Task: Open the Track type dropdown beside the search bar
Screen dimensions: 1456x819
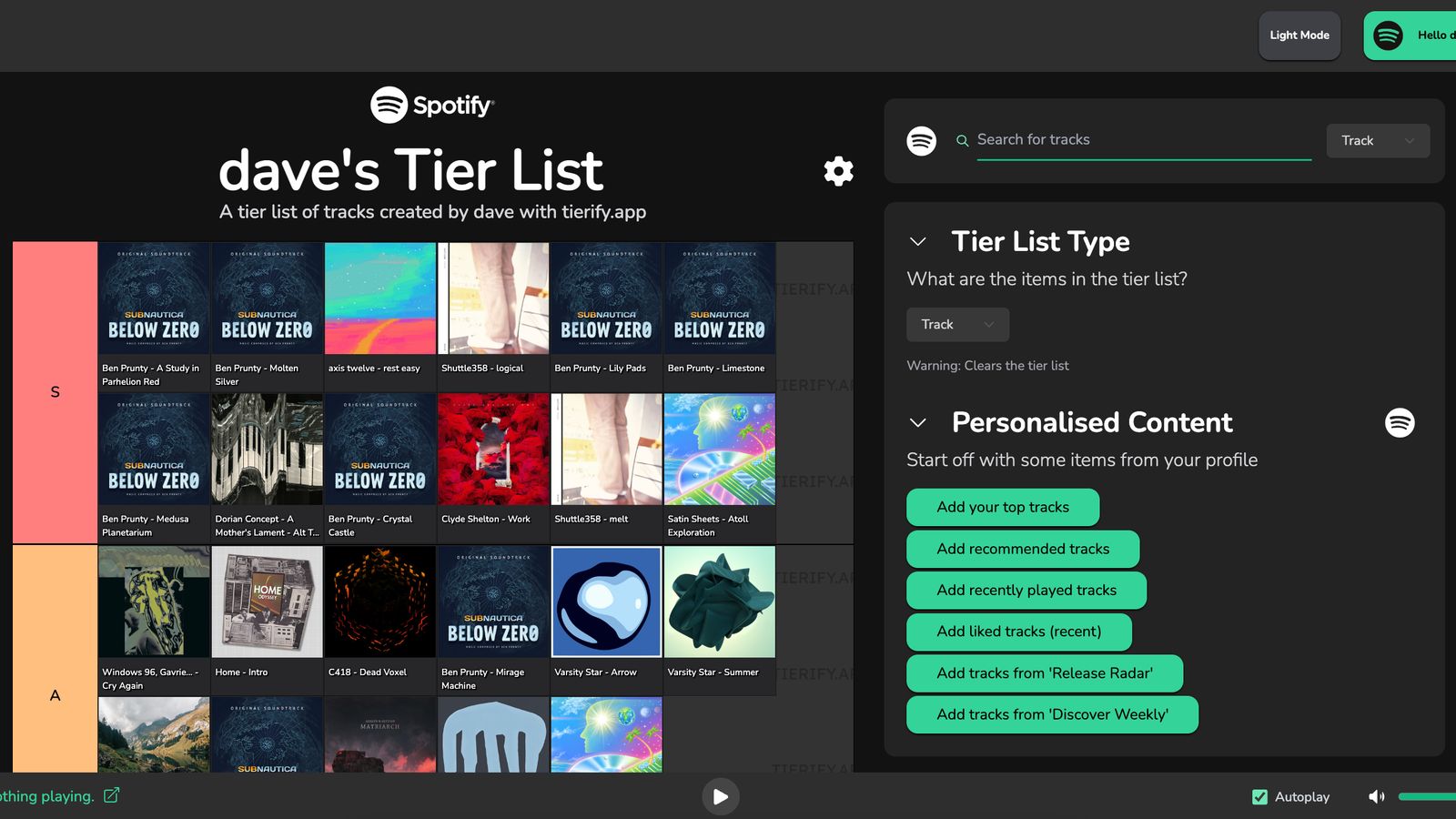Action: tap(1378, 141)
